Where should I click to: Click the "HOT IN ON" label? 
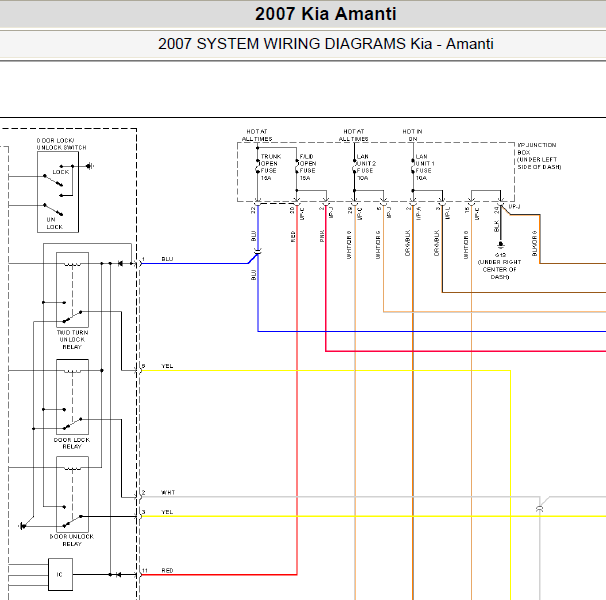(x=412, y=135)
